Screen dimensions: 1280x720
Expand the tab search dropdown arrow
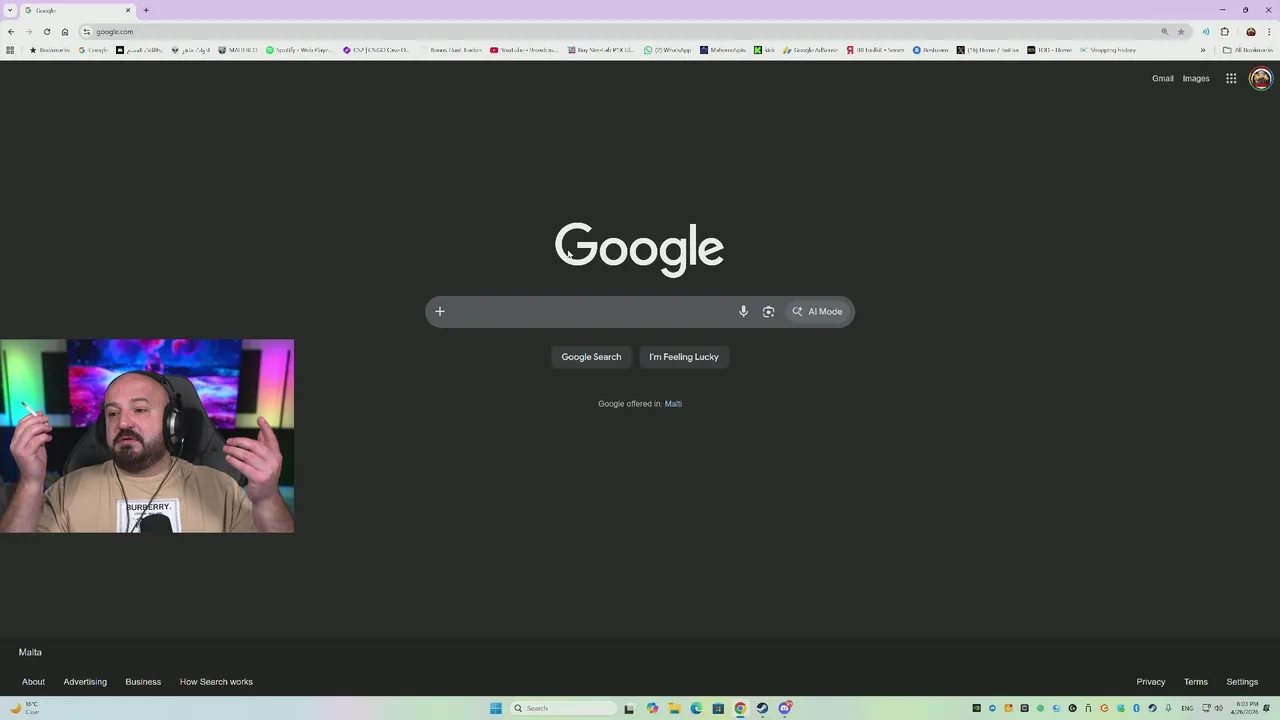click(10, 10)
